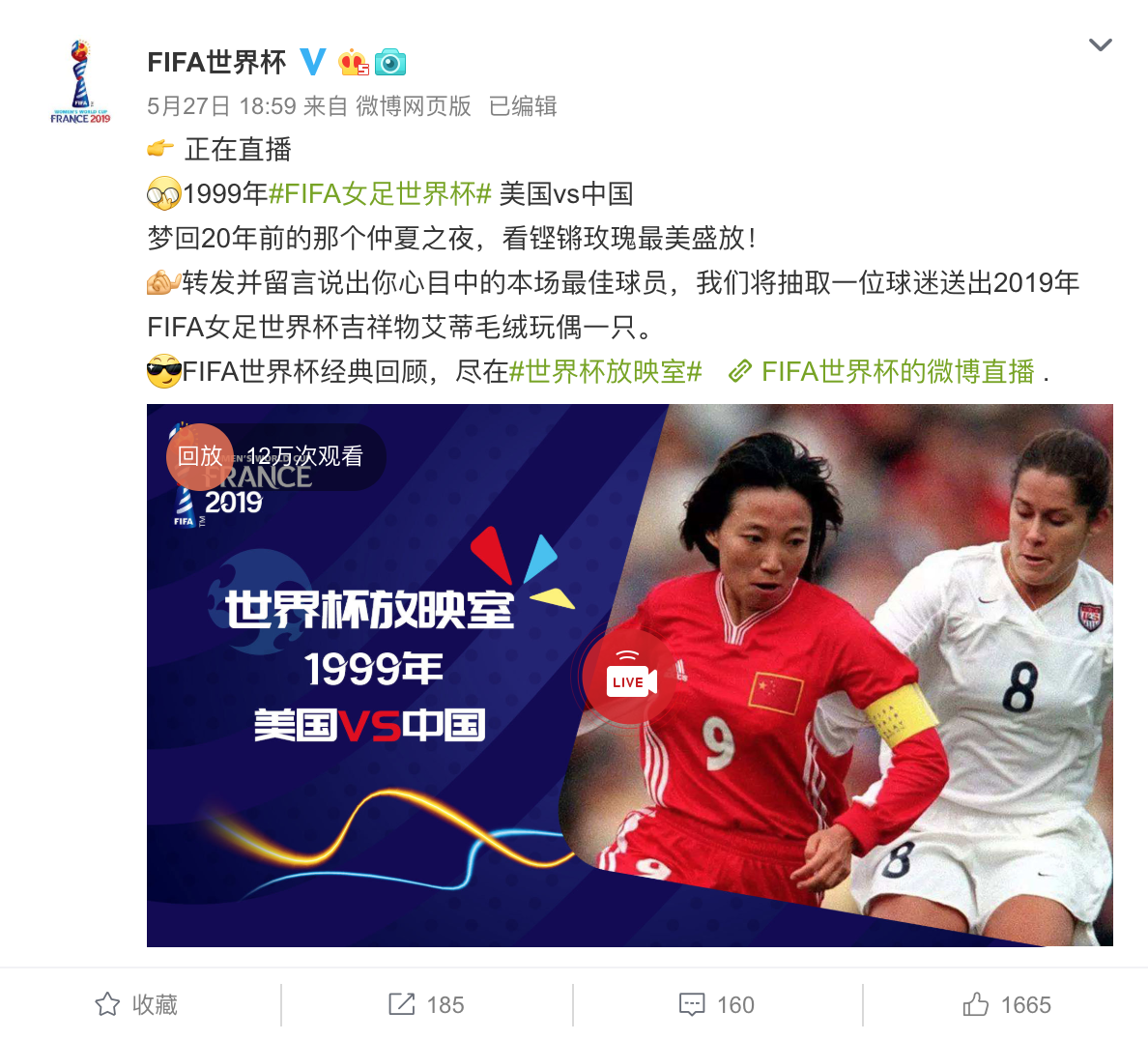Open the #世界杯放映室# hashtag topic
The image size is (1148, 1040).
606,372
